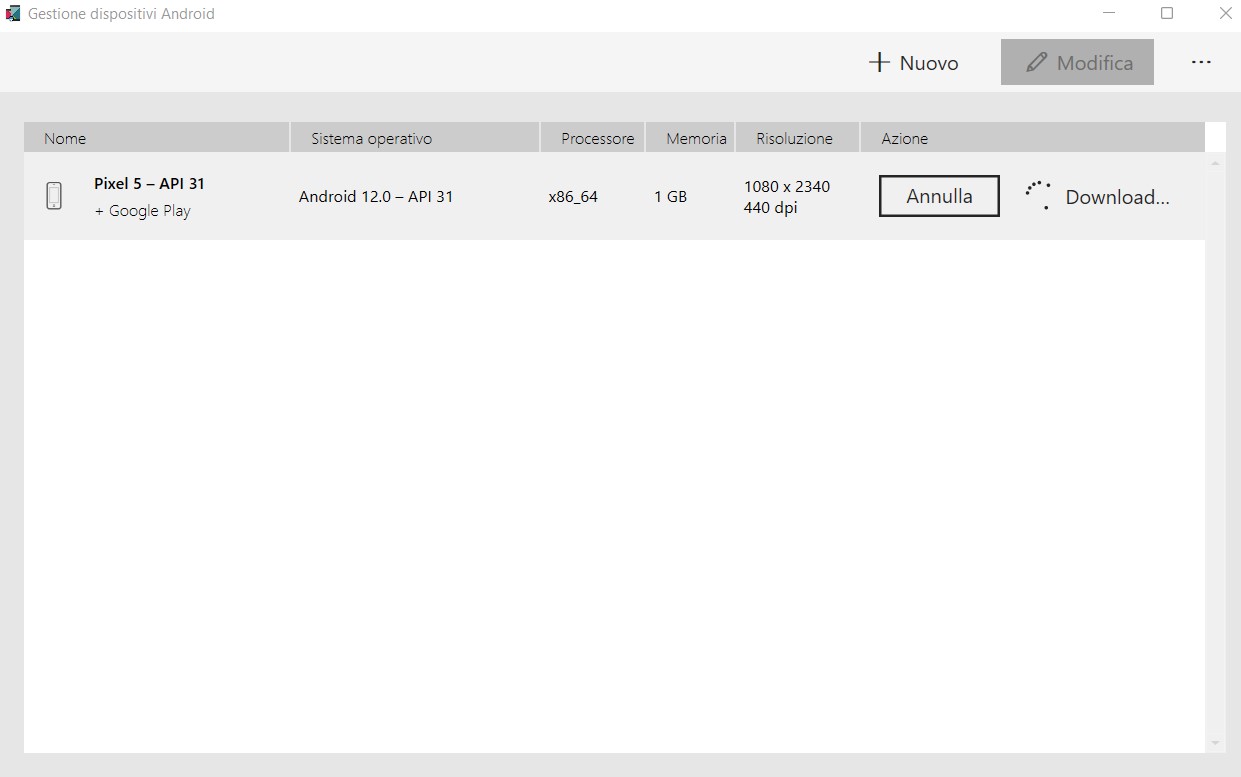This screenshot has height=777, width=1241.
Task: Click the 'Android 12.0 – API 31' cell
Action: (376, 197)
